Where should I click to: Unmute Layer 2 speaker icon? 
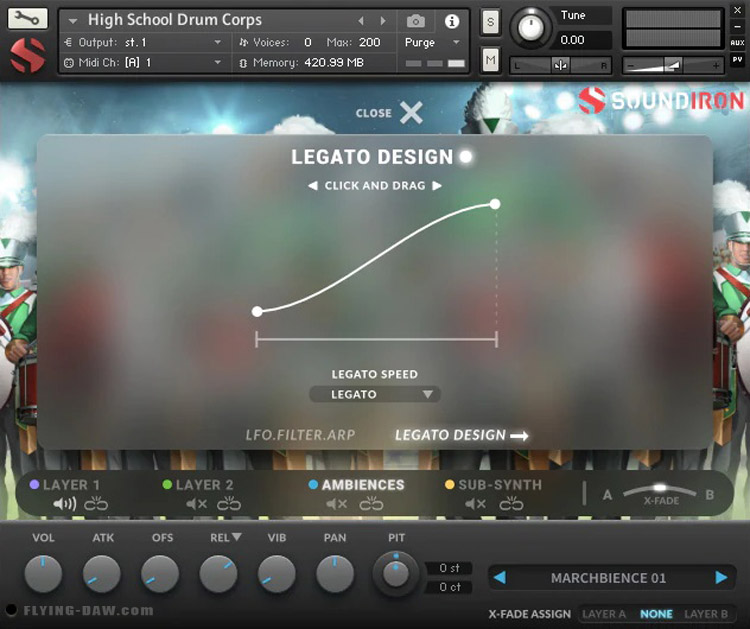point(197,504)
